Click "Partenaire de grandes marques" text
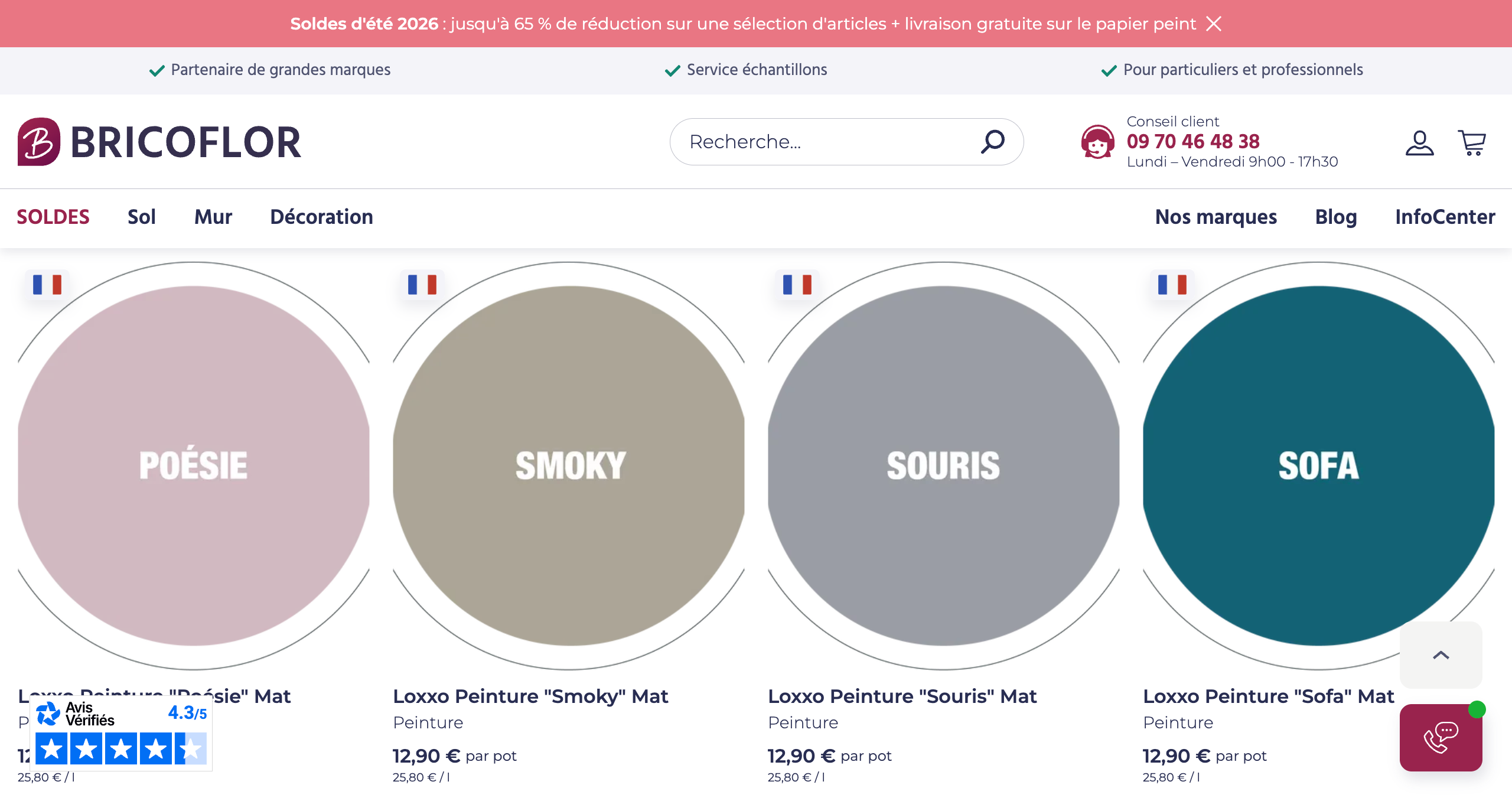This screenshot has height=801, width=1512. pos(281,70)
